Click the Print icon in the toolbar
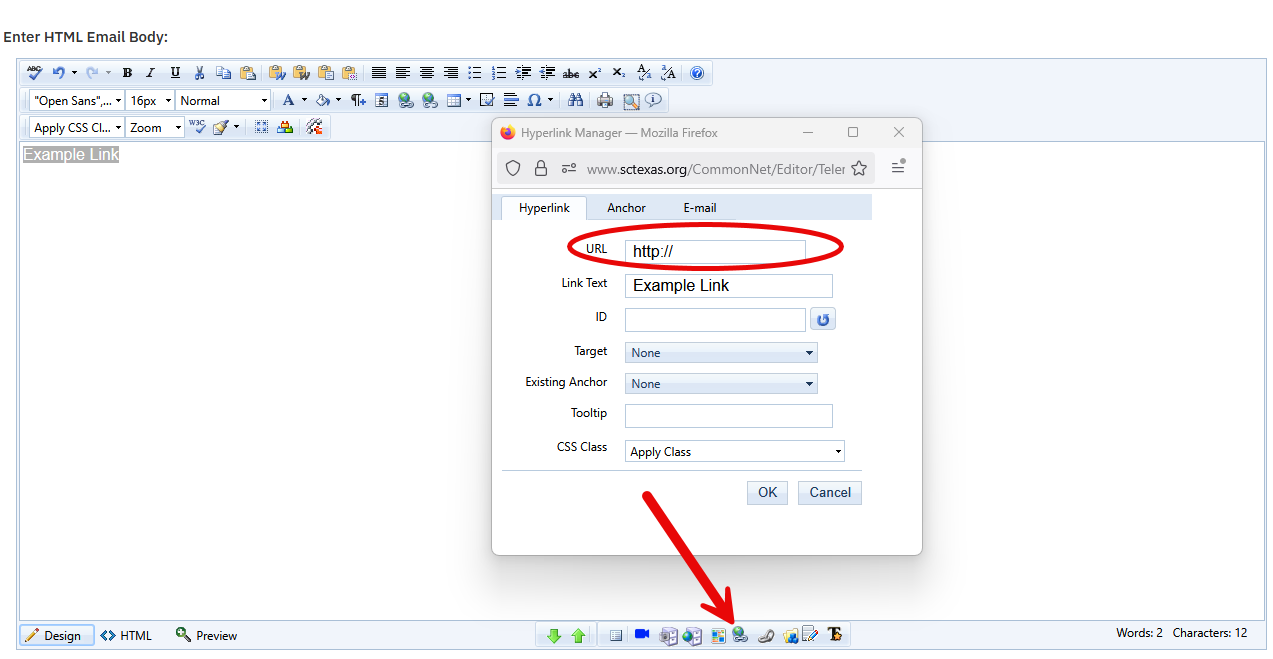Viewport: 1273px width, 659px height. (605, 100)
